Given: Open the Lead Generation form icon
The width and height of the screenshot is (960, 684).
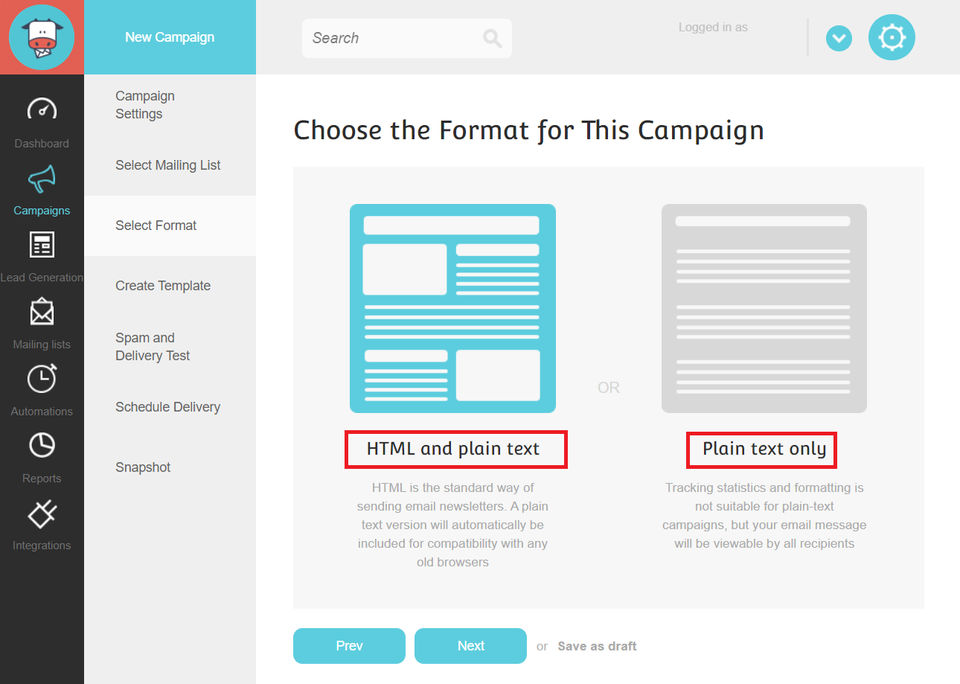Looking at the screenshot, I should [42, 245].
